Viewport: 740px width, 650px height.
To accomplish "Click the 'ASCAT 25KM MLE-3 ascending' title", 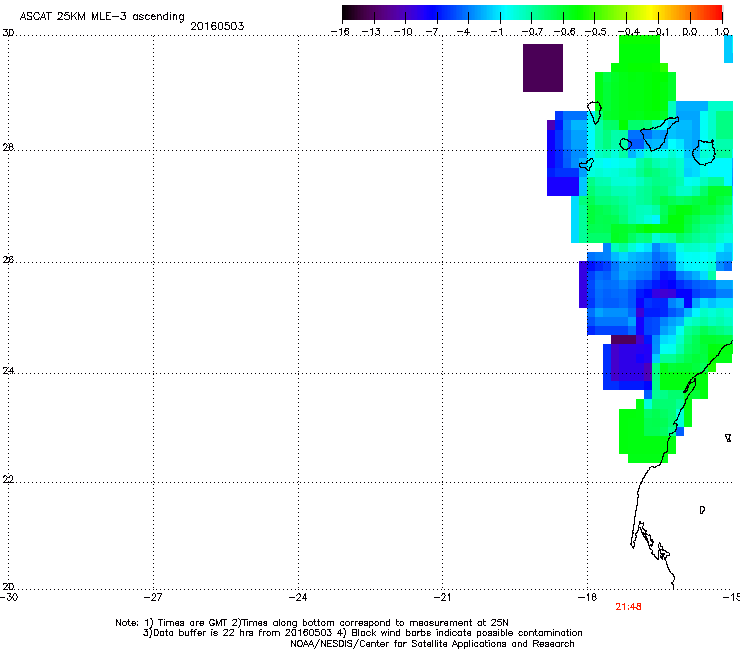I will 102,16.
